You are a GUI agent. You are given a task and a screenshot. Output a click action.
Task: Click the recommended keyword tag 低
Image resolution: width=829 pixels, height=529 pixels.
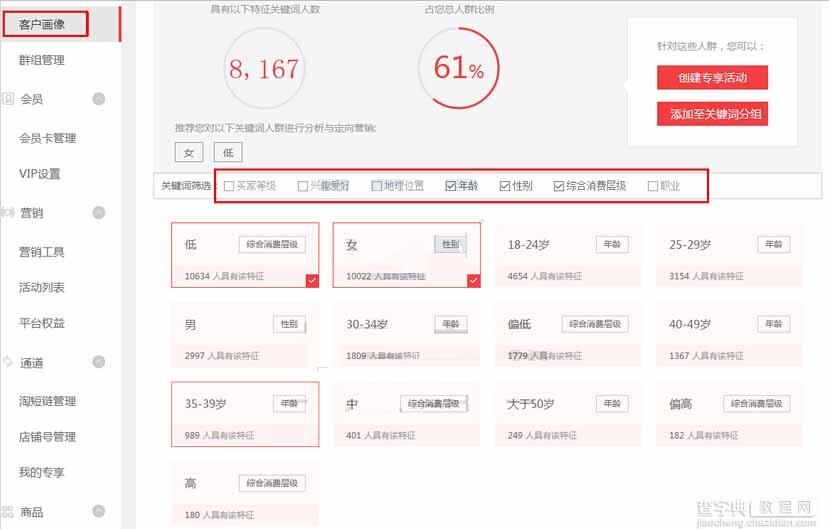tap(228, 152)
